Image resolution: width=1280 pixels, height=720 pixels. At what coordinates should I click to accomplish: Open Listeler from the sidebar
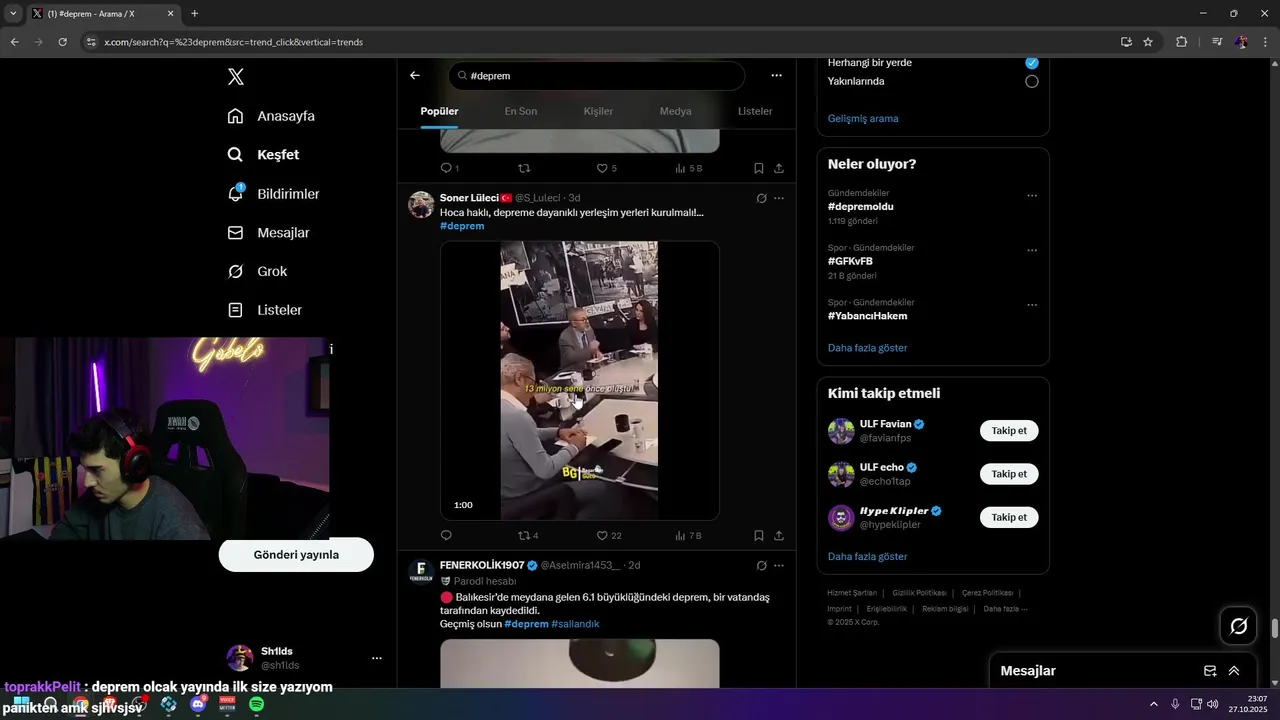point(264,310)
